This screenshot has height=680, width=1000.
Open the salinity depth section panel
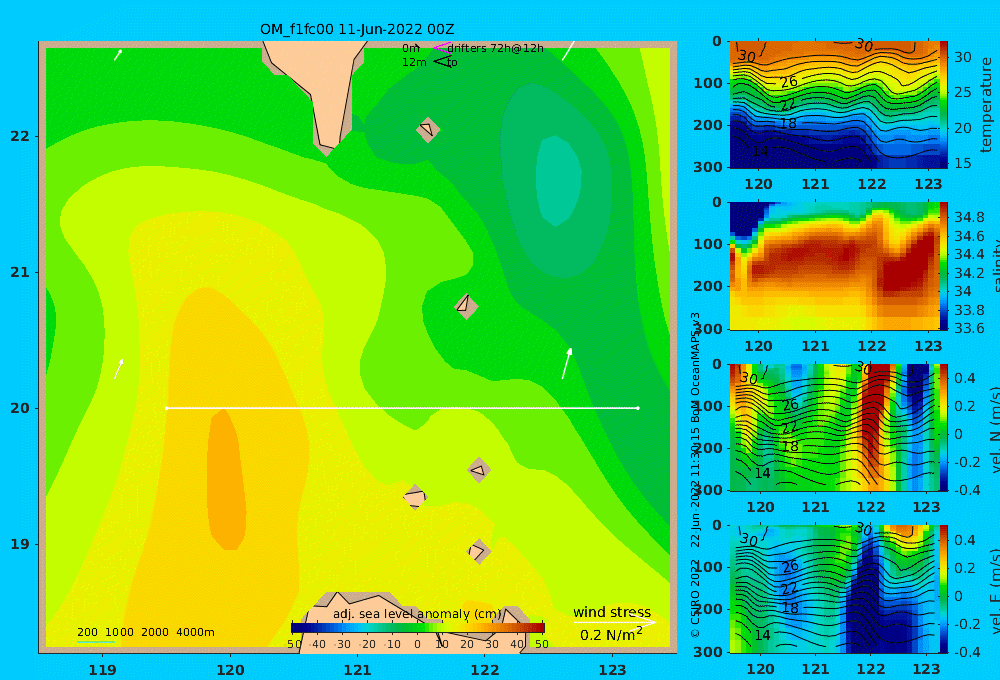coord(834,266)
